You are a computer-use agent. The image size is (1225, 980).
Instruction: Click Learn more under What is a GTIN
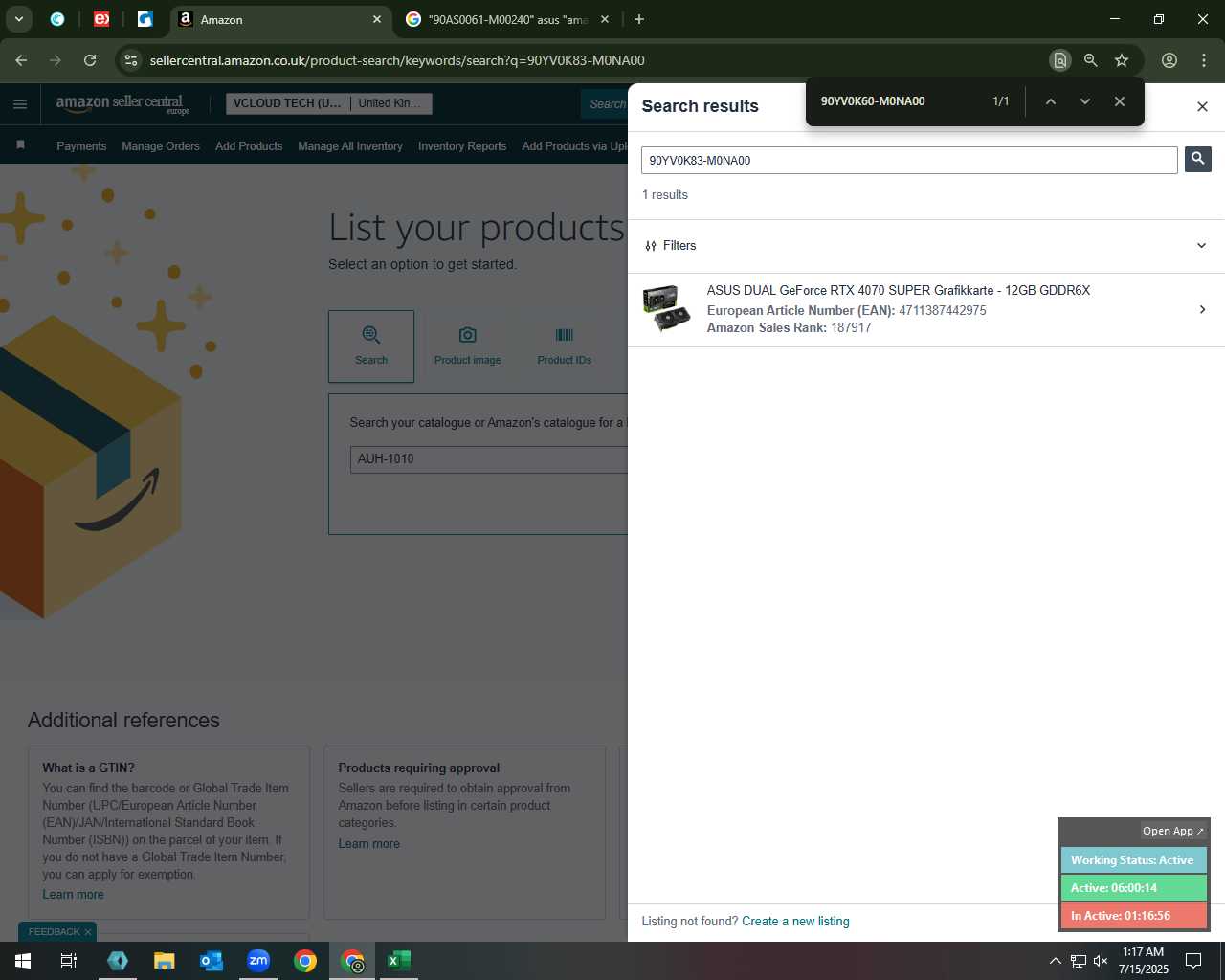coord(73,895)
